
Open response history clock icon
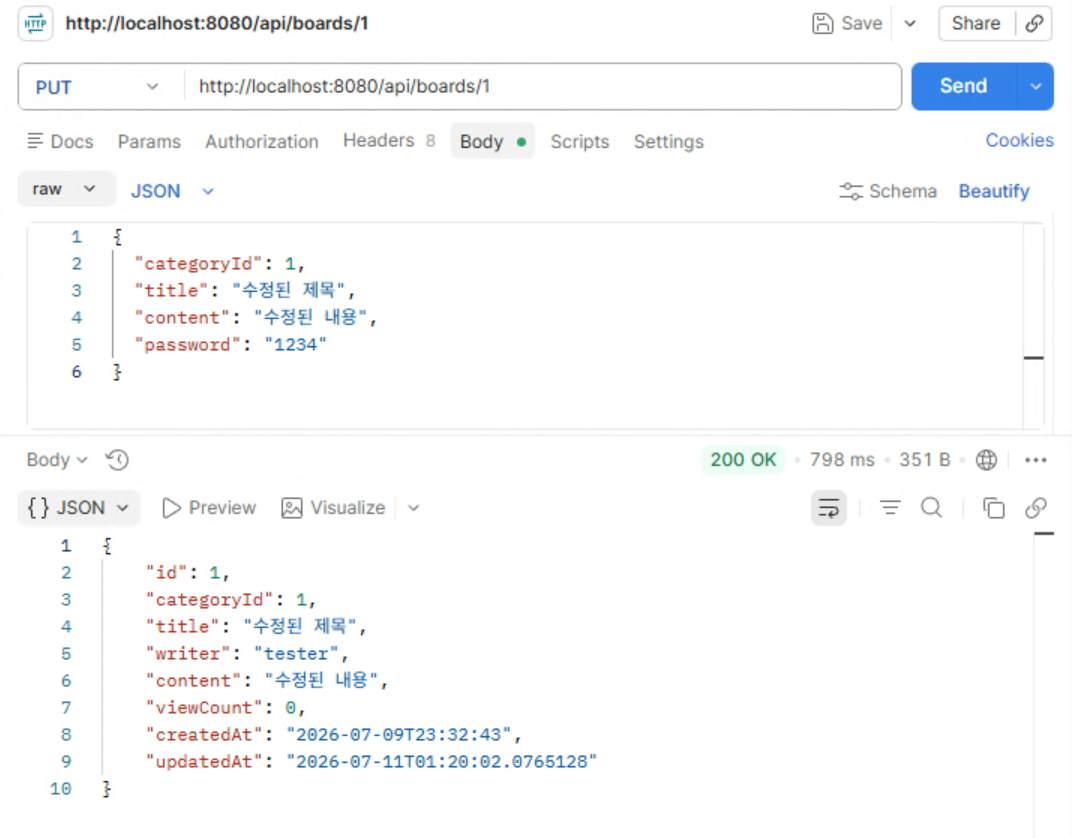coord(118,459)
